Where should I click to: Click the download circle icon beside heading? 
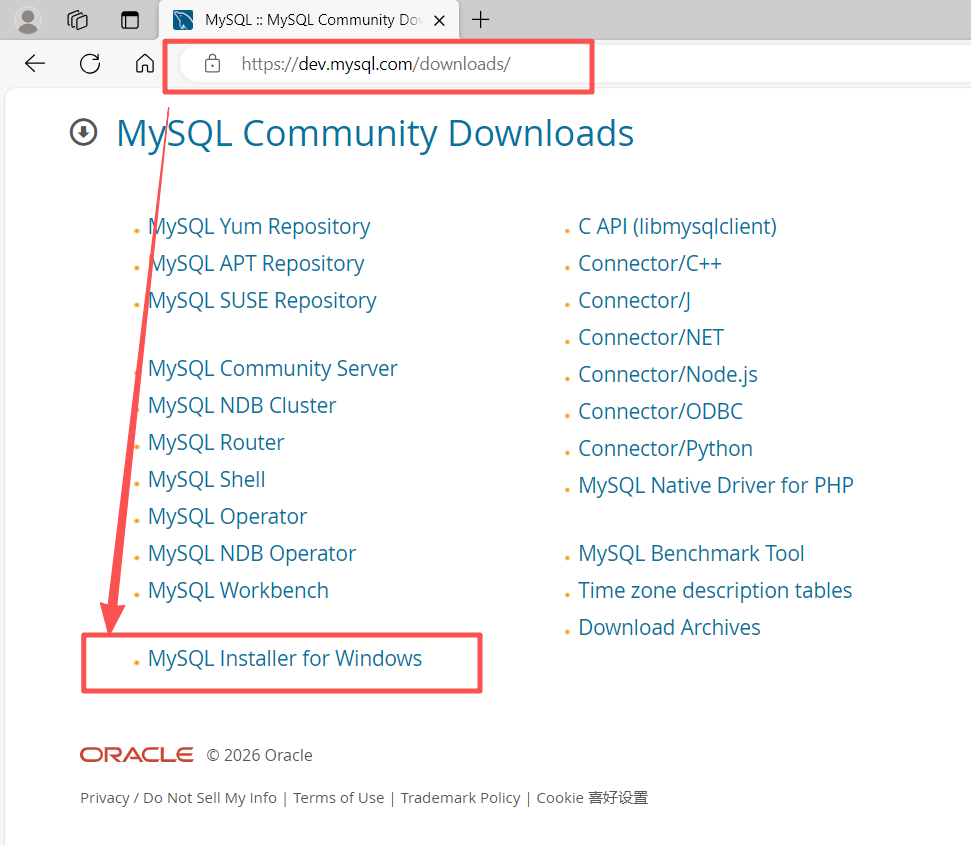click(x=84, y=132)
